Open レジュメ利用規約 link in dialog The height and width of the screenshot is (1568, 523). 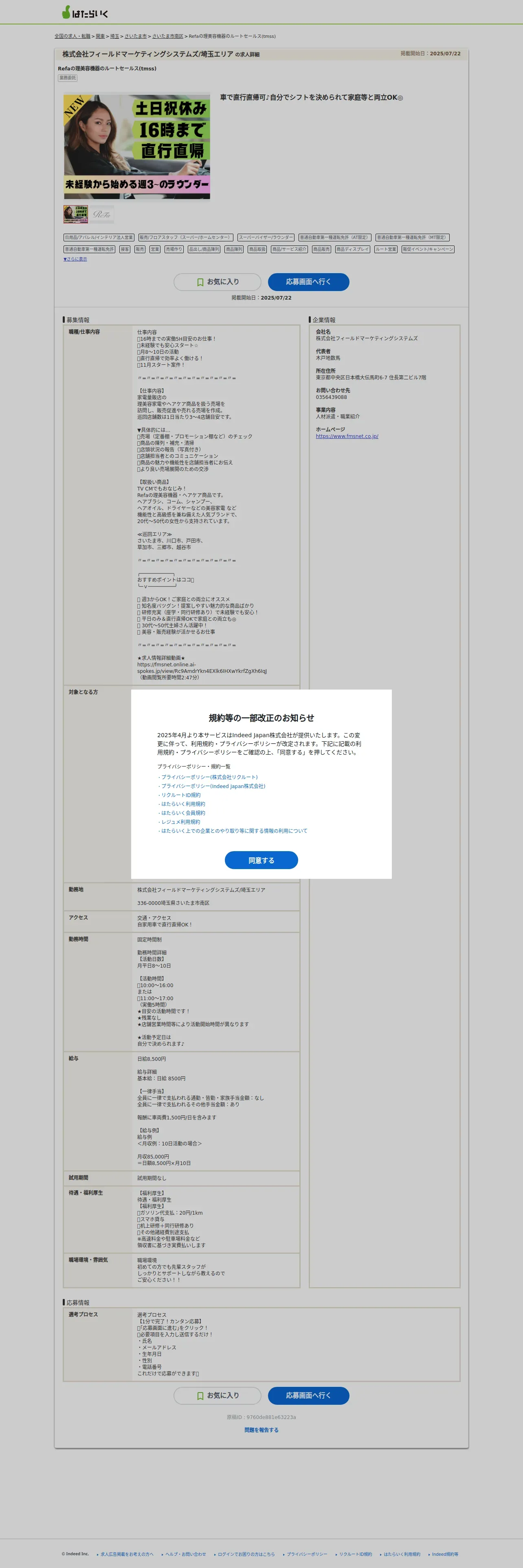(181, 822)
